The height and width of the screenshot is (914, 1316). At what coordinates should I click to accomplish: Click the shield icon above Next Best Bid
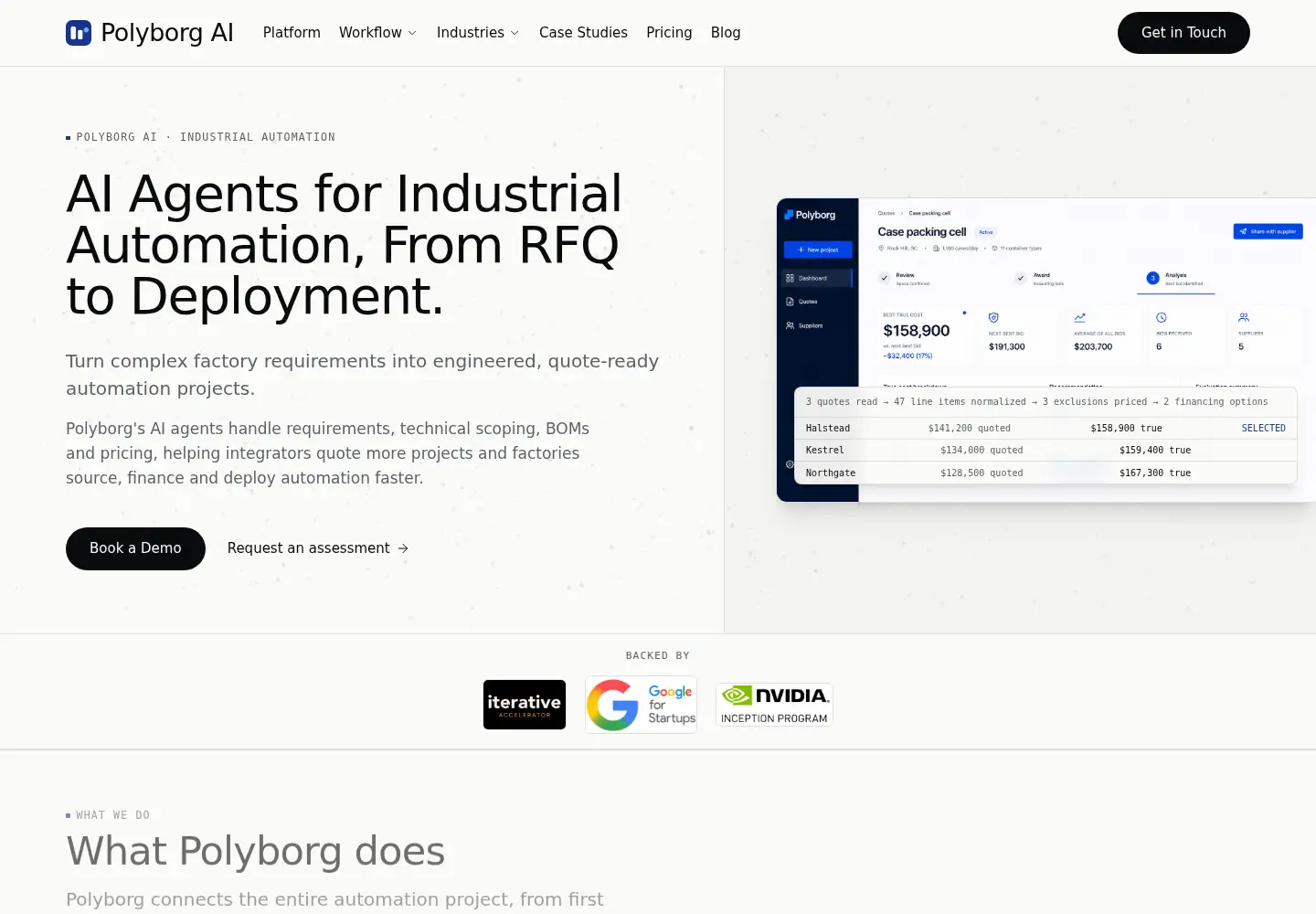tap(993, 317)
